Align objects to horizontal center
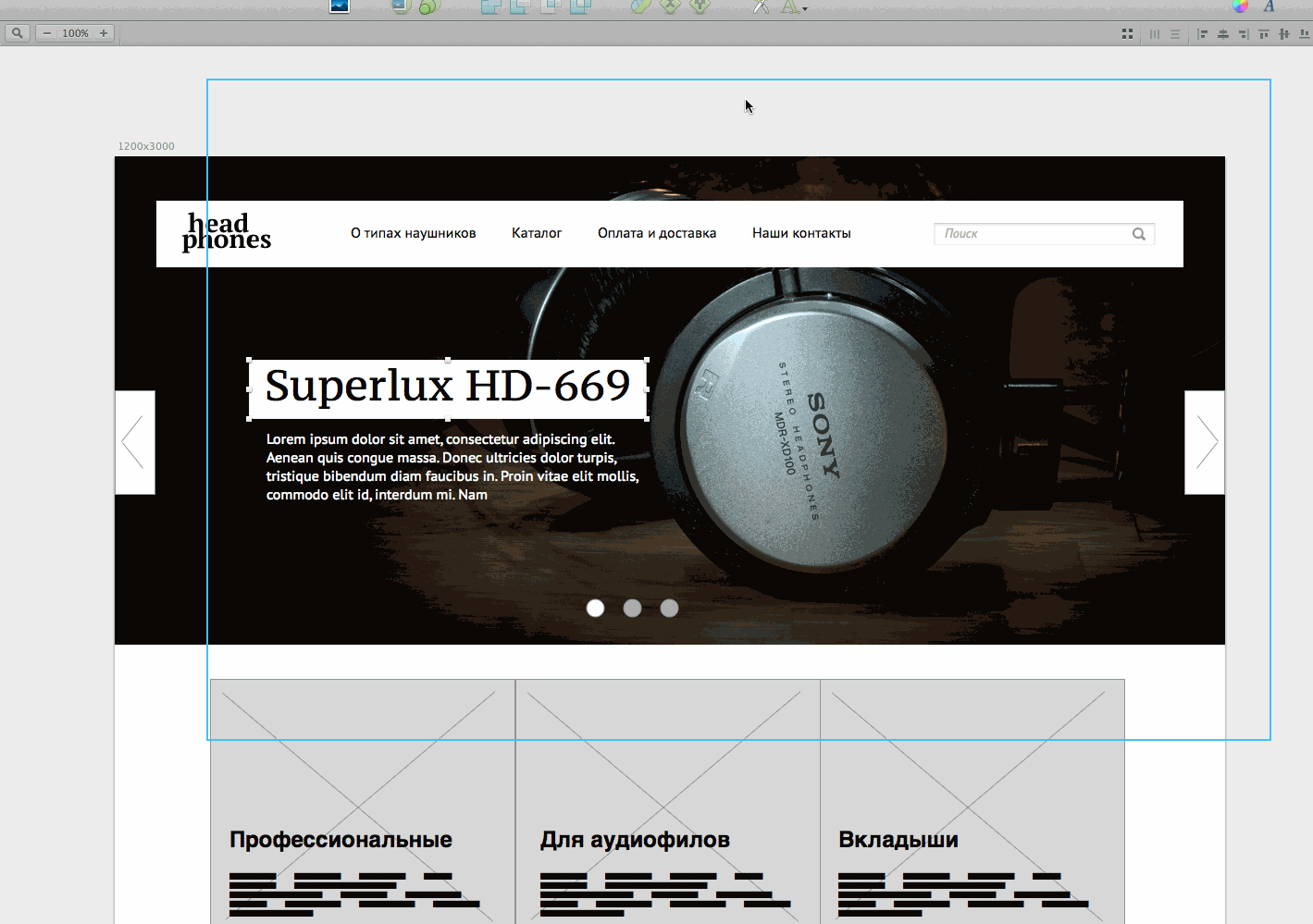The height and width of the screenshot is (924, 1313). pos(1223,34)
